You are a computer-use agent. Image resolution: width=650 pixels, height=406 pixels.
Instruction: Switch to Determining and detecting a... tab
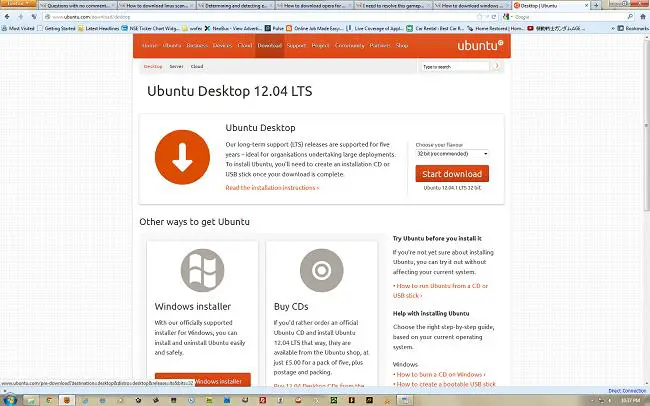tap(235, 6)
